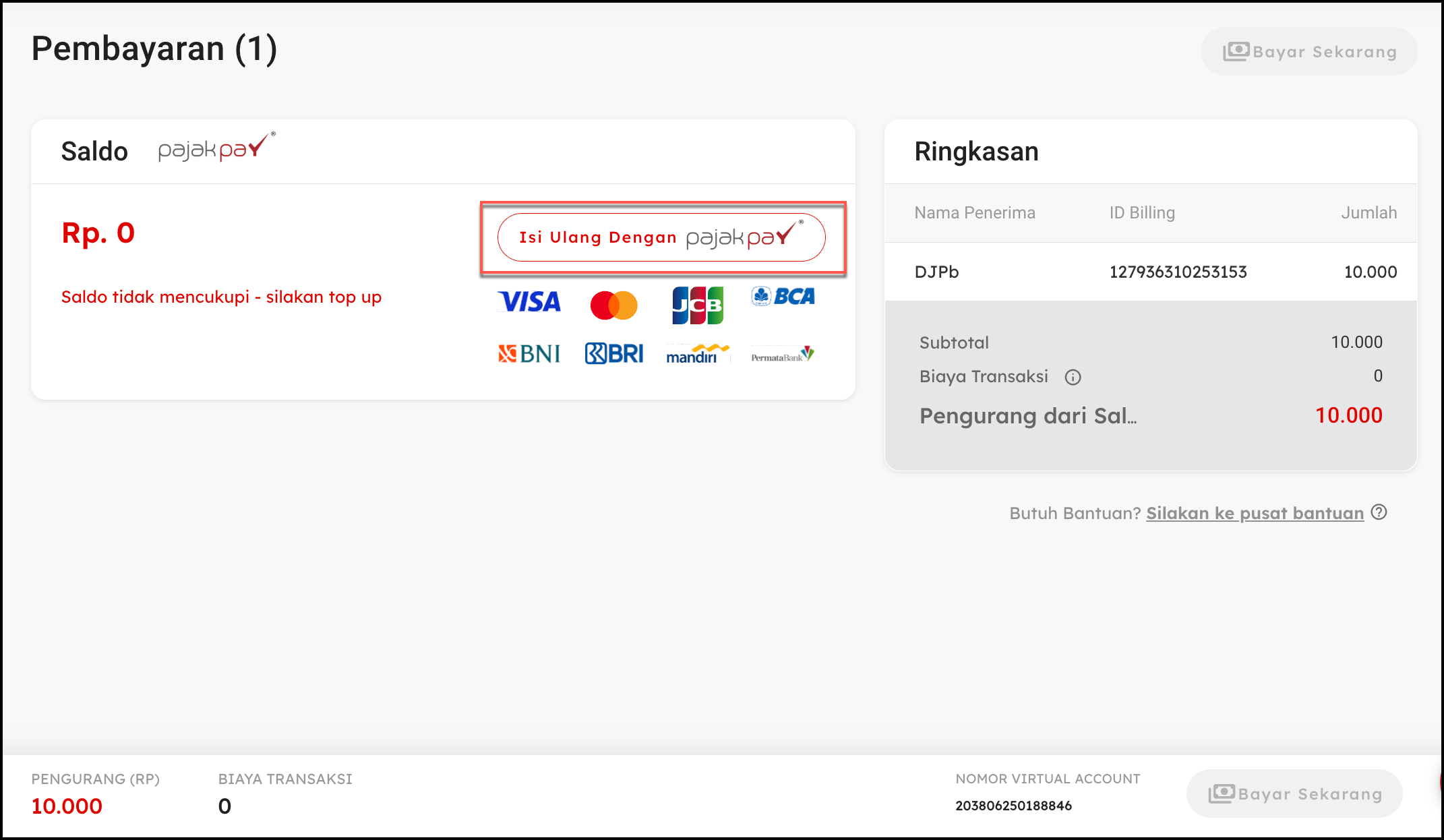Screen dimensions: 1444x840
Task: Click Biaya Transaksi label in summary
Action: (984, 376)
